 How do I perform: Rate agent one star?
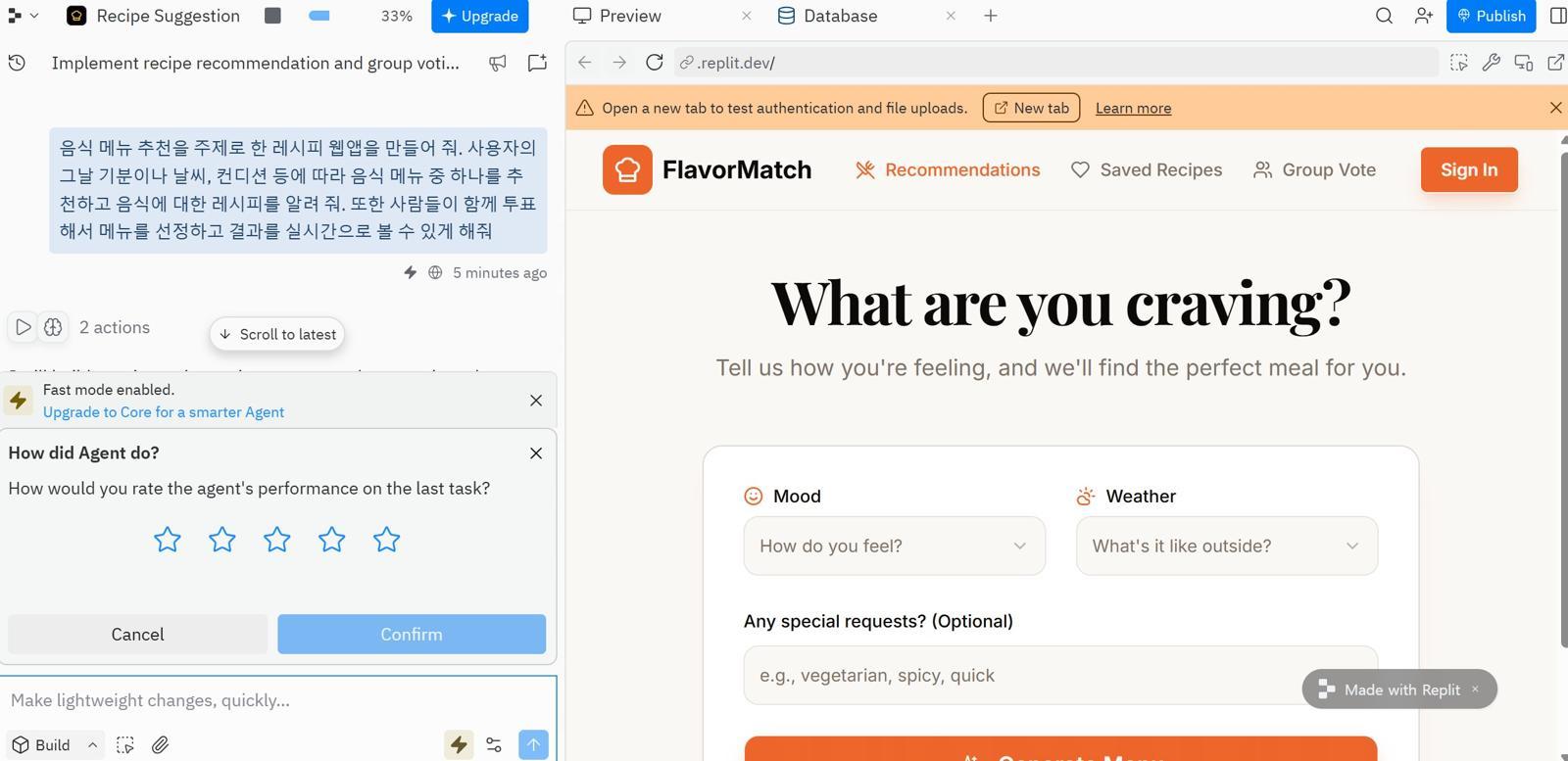coord(168,540)
